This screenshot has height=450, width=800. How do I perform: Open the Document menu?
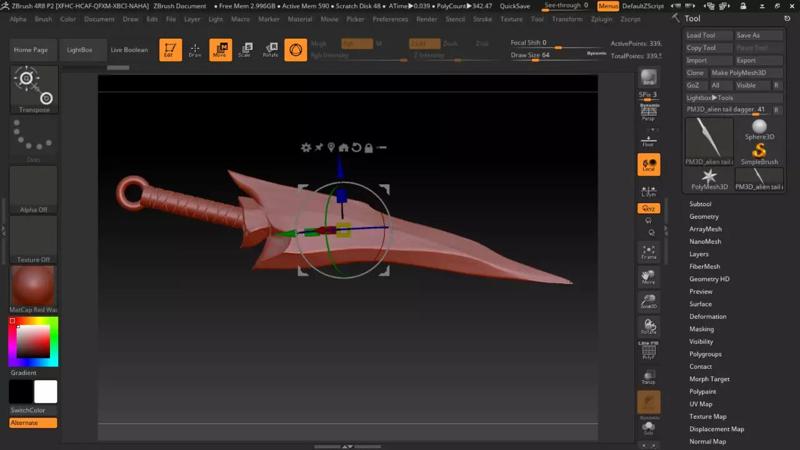point(99,19)
